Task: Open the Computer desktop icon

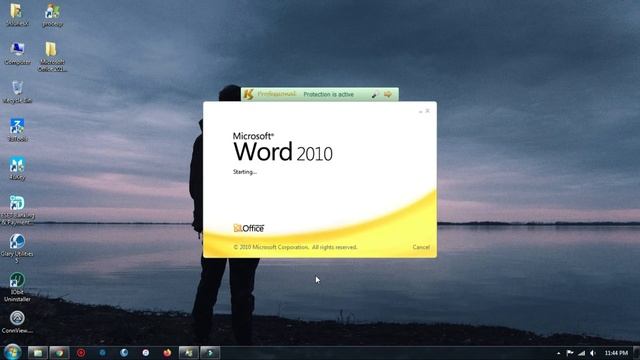Action: pyautogui.click(x=17, y=53)
